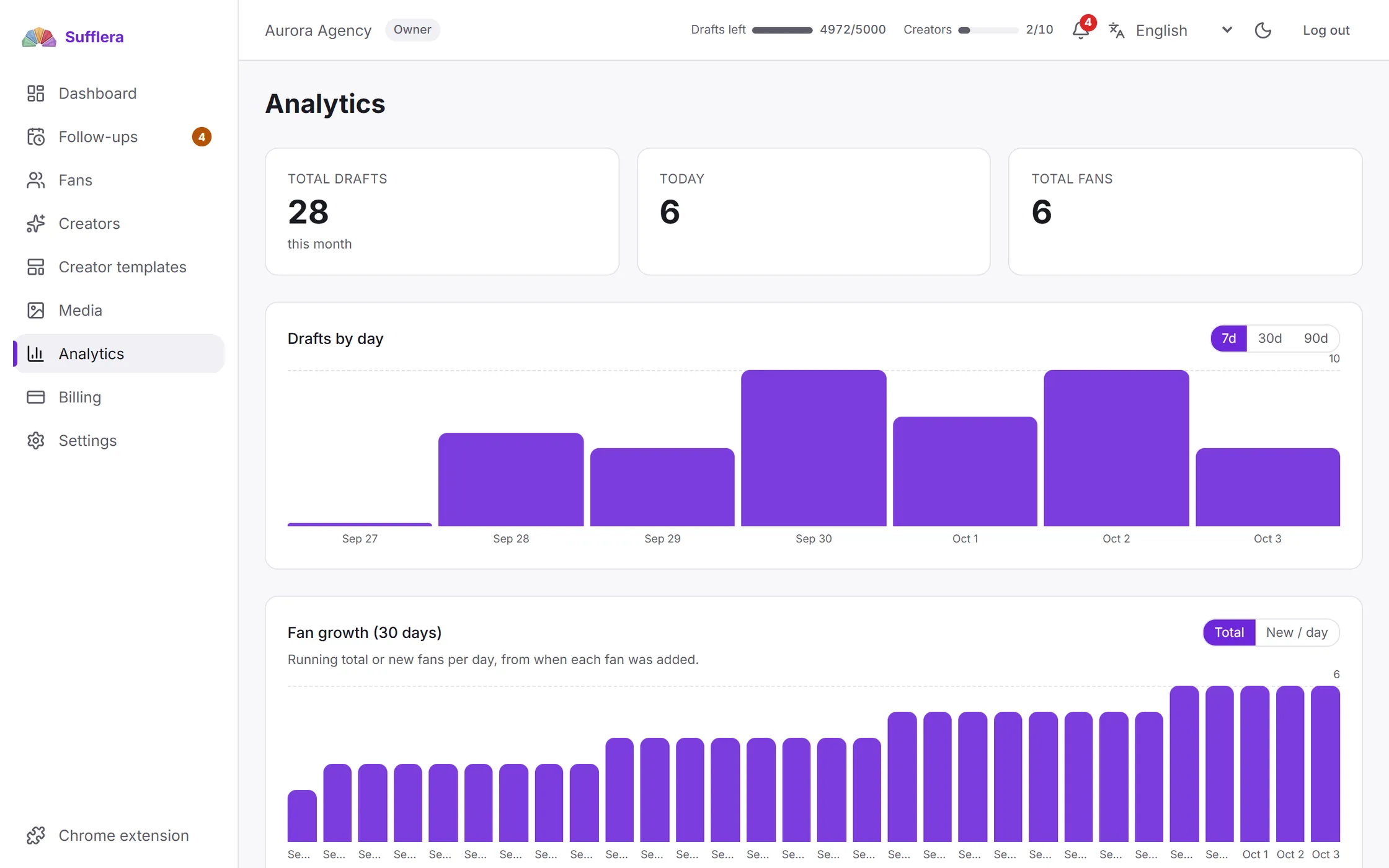1389x868 pixels.
Task: Open Media library
Action: coord(118,311)
